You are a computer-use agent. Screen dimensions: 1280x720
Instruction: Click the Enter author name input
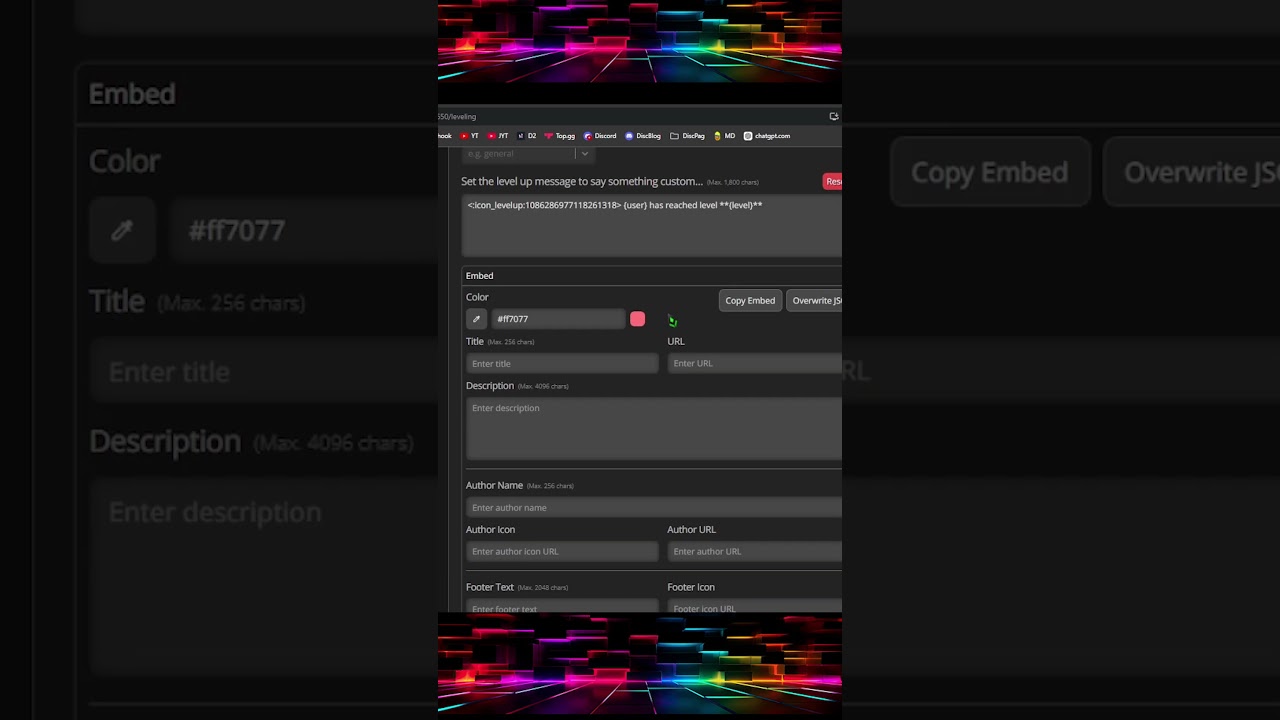654,508
